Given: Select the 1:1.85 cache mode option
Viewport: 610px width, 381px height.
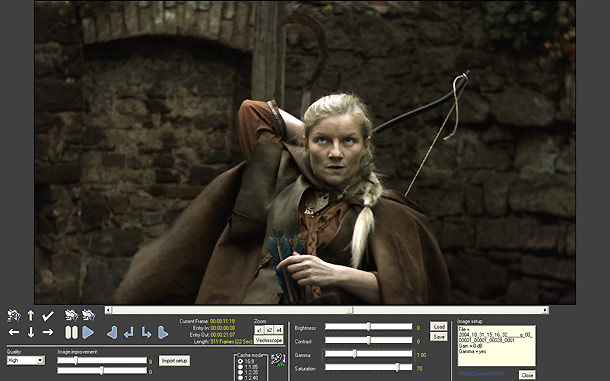Looking at the screenshot, I should [240, 367].
